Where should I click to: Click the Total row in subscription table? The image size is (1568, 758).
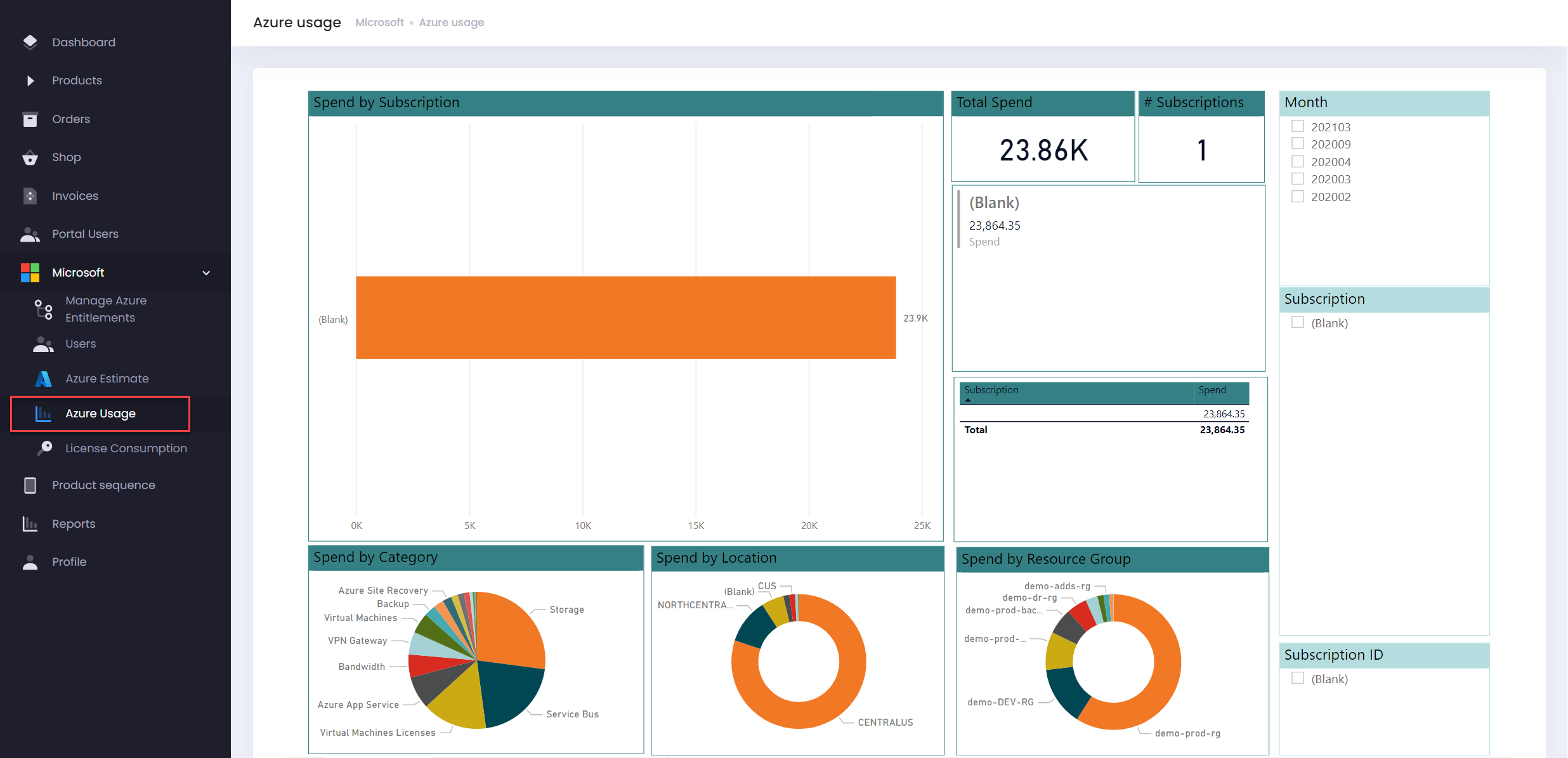pyautogui.click(x=1104, y=430)
